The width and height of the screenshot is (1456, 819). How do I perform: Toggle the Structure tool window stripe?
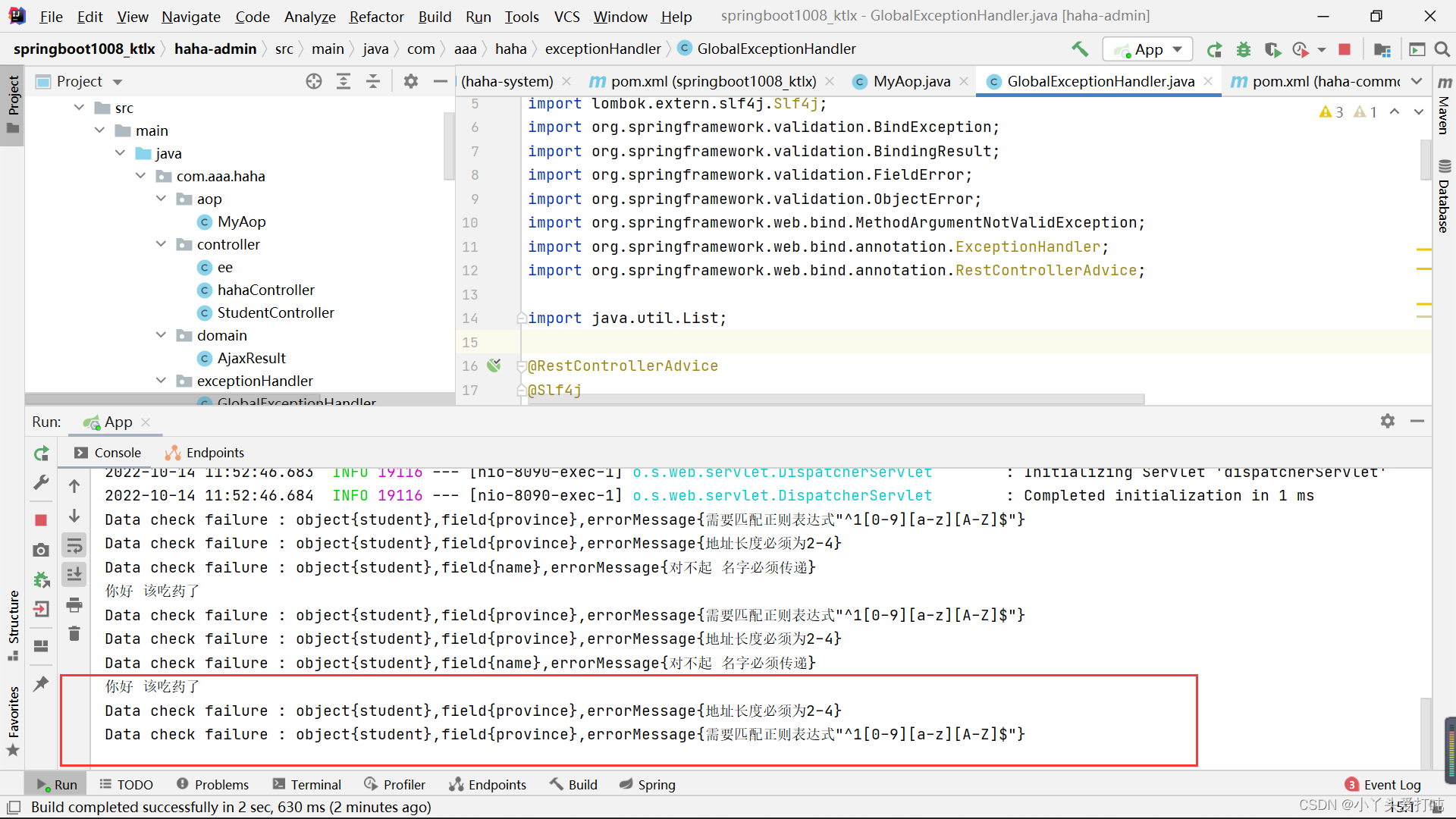coord(13,625)
